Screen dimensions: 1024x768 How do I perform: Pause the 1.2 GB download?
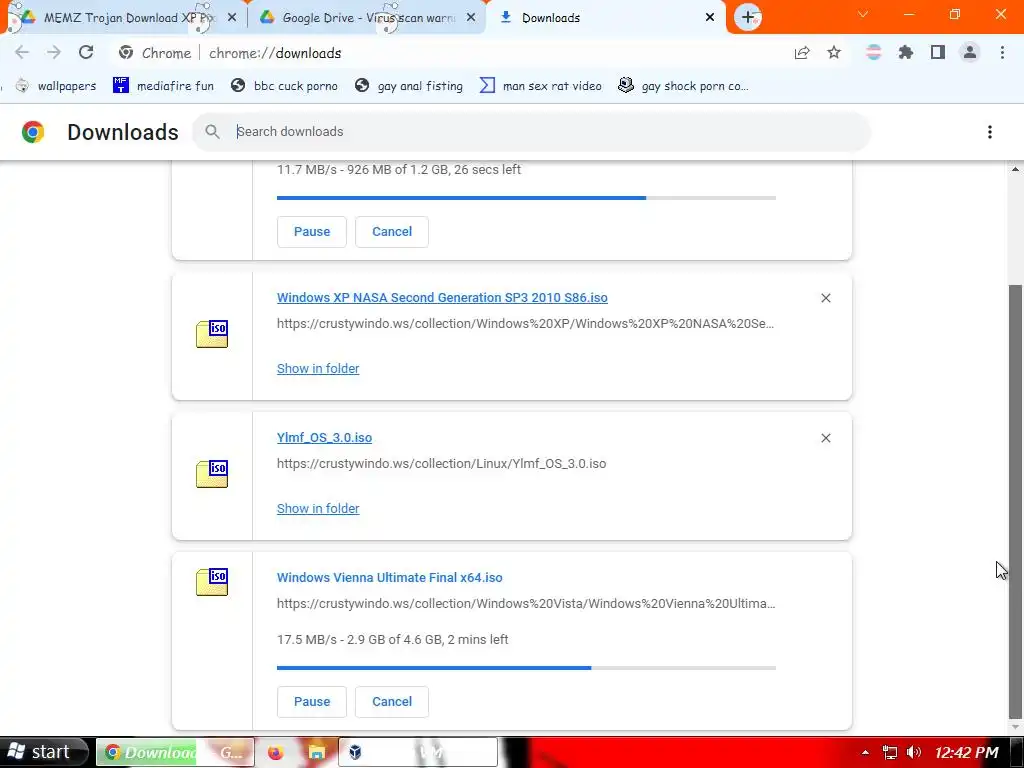(312, 232)
